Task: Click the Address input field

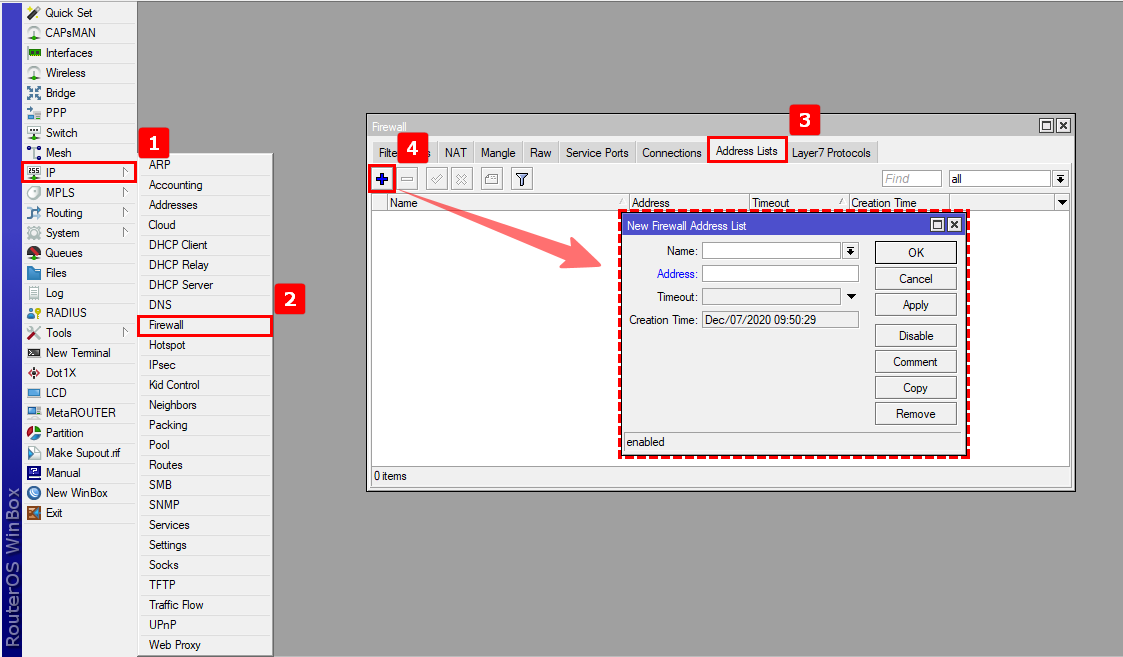Action: 780,274
